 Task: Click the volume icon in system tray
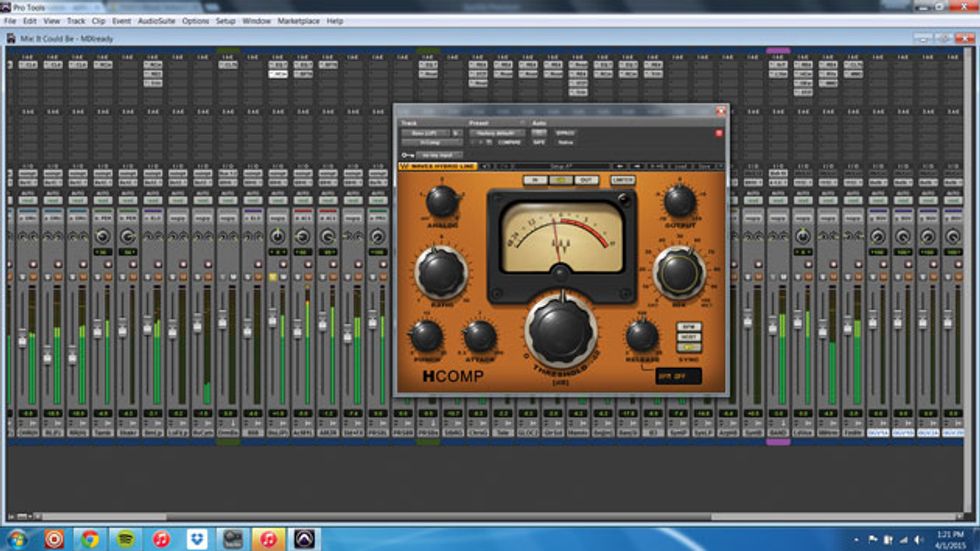tap(919, 539)
